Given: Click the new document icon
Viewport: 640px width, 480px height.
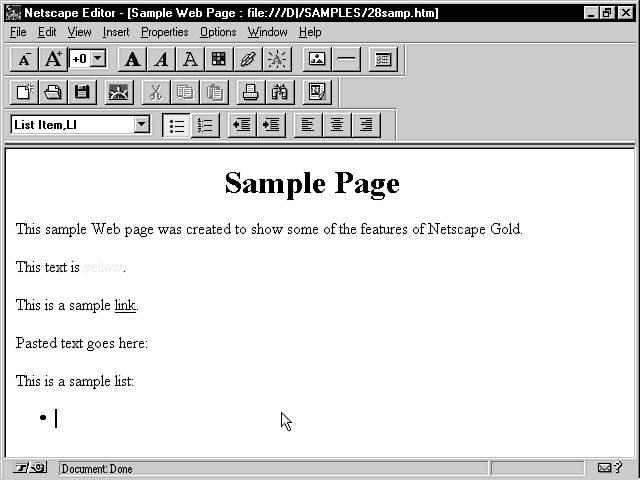Looking at the screenshot, I should tap(24, 93).
